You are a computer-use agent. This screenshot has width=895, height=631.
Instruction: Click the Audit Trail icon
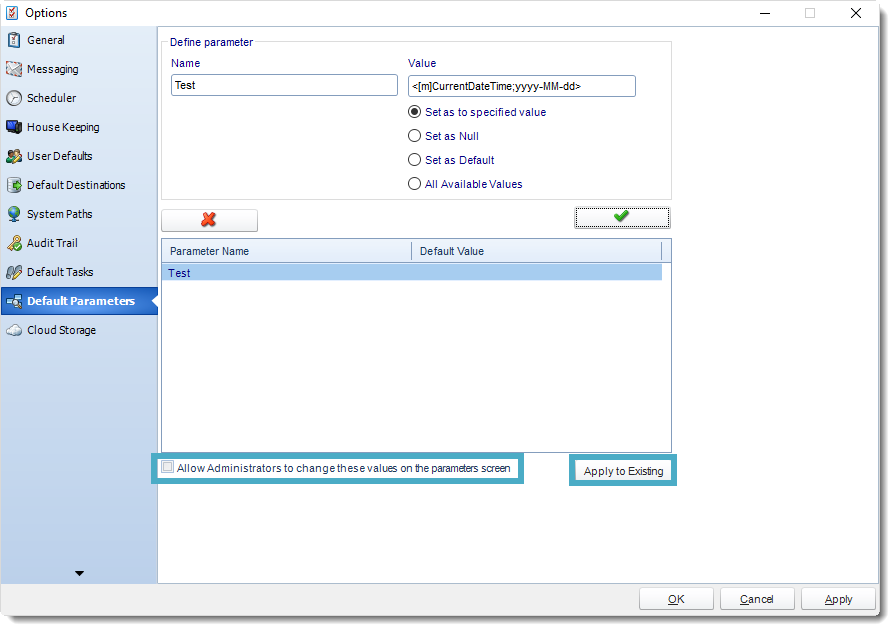14,243
